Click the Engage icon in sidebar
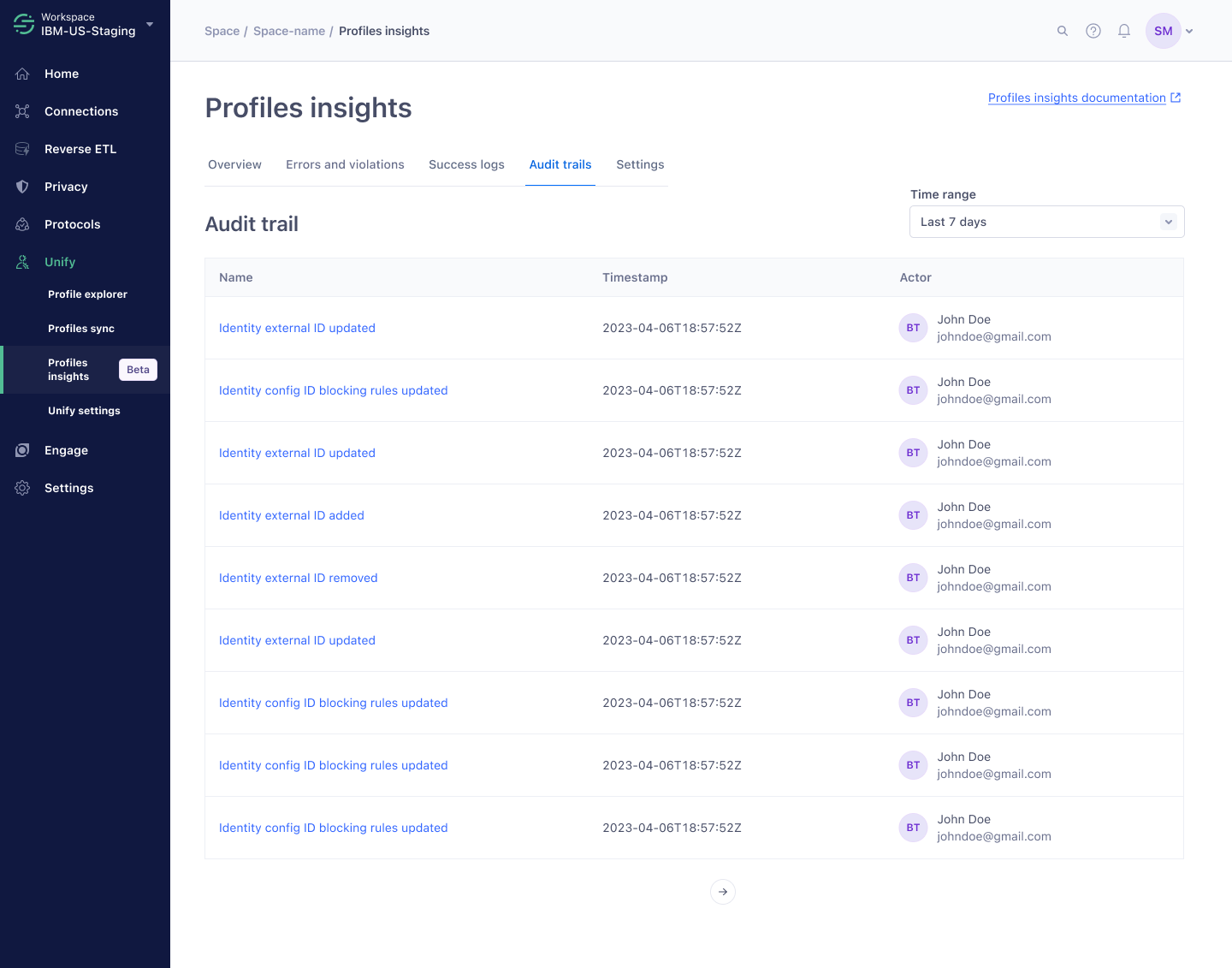1232x968 pixels. (23, 450)
